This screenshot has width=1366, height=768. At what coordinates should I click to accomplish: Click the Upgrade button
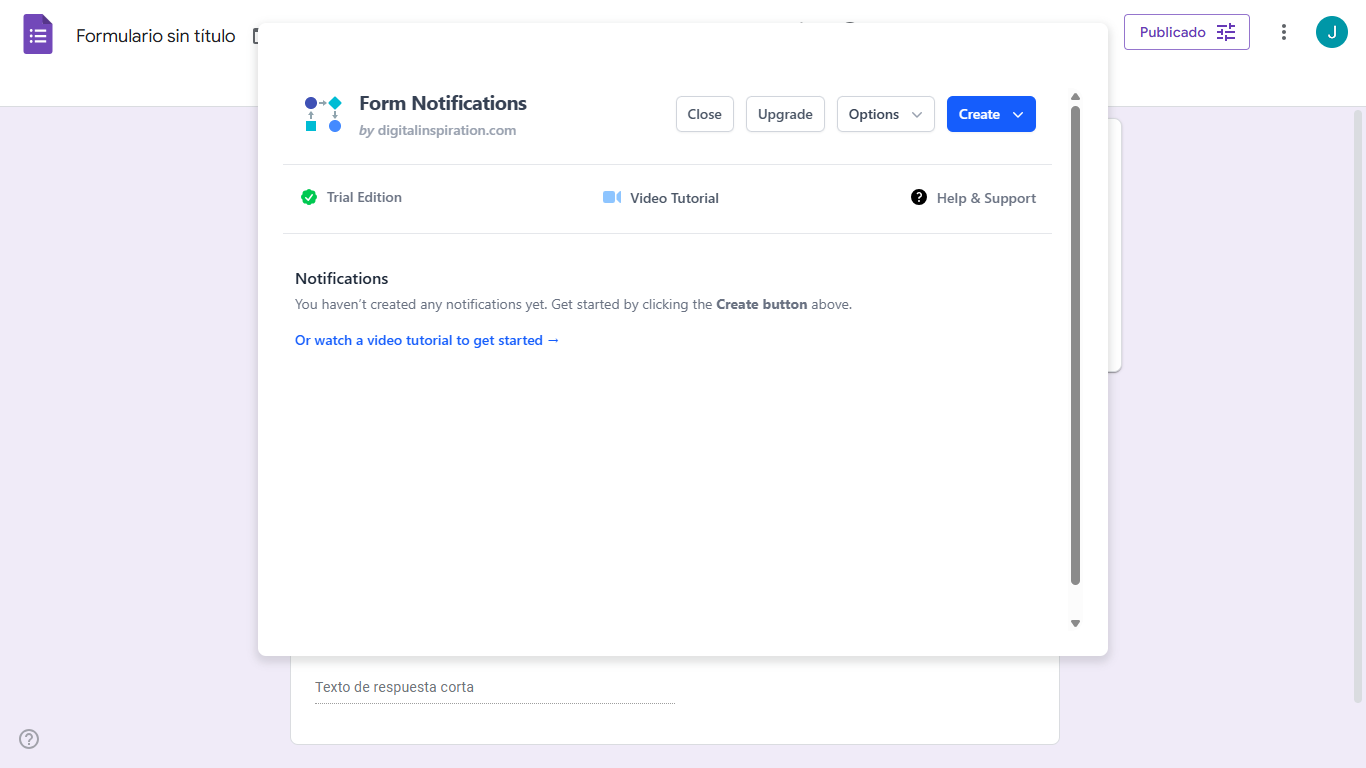point(785,114)
